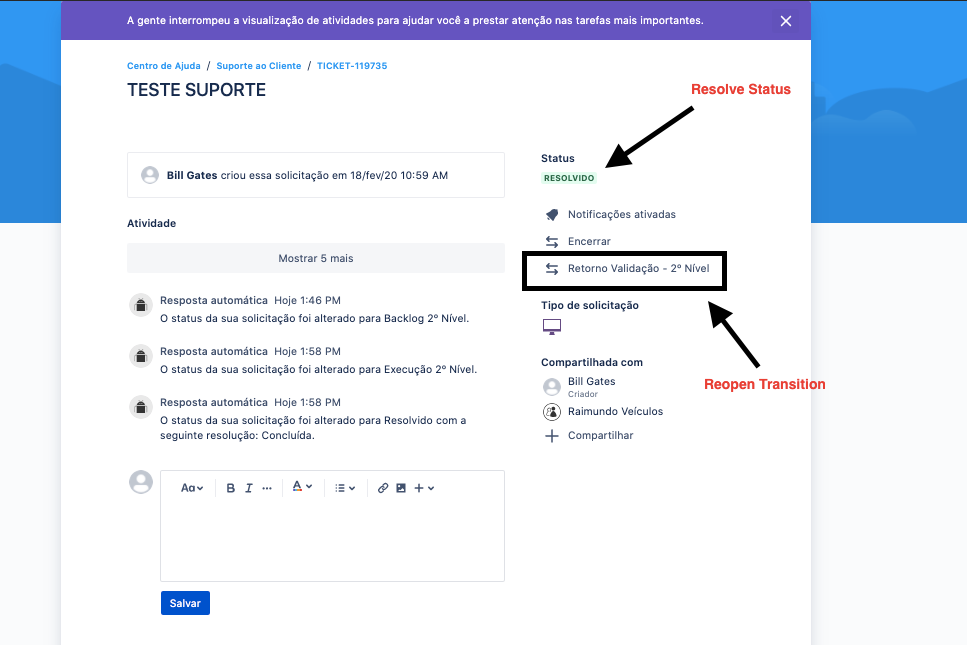Click the Retorno Validação transition arrows icon
The image size is (967, 645).
pos(552,269)
